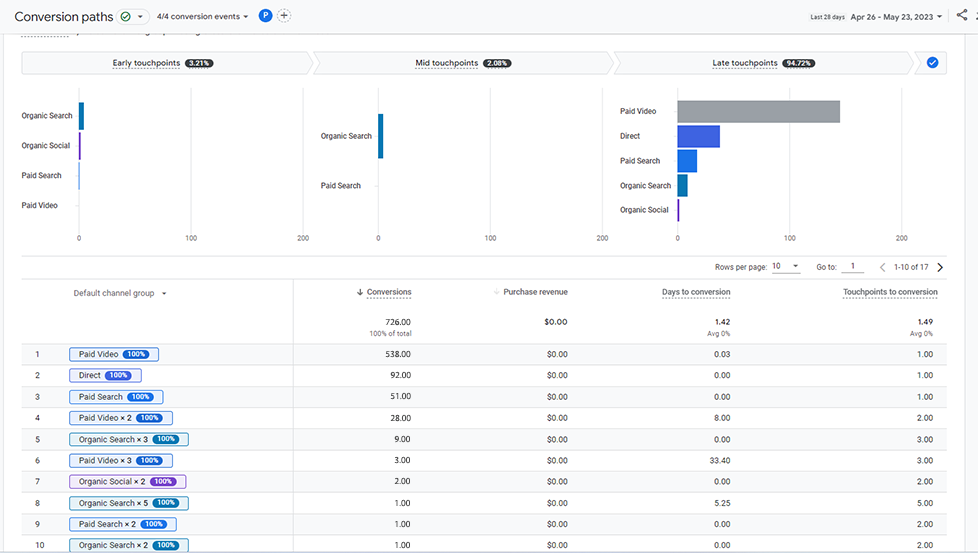Click the blue P segment avatar

click(265, 16)
